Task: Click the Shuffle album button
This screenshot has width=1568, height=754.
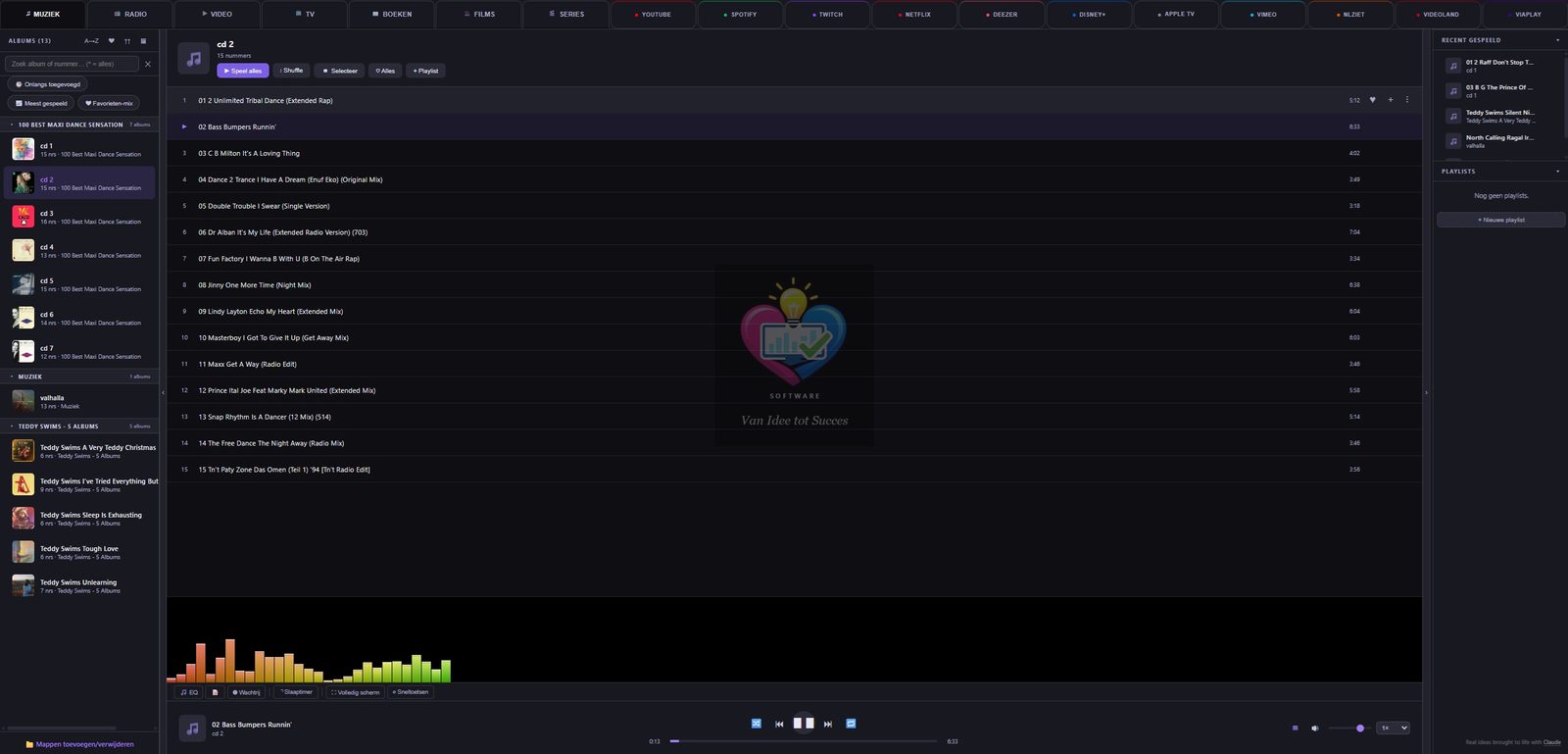Action: click(291, 71)
